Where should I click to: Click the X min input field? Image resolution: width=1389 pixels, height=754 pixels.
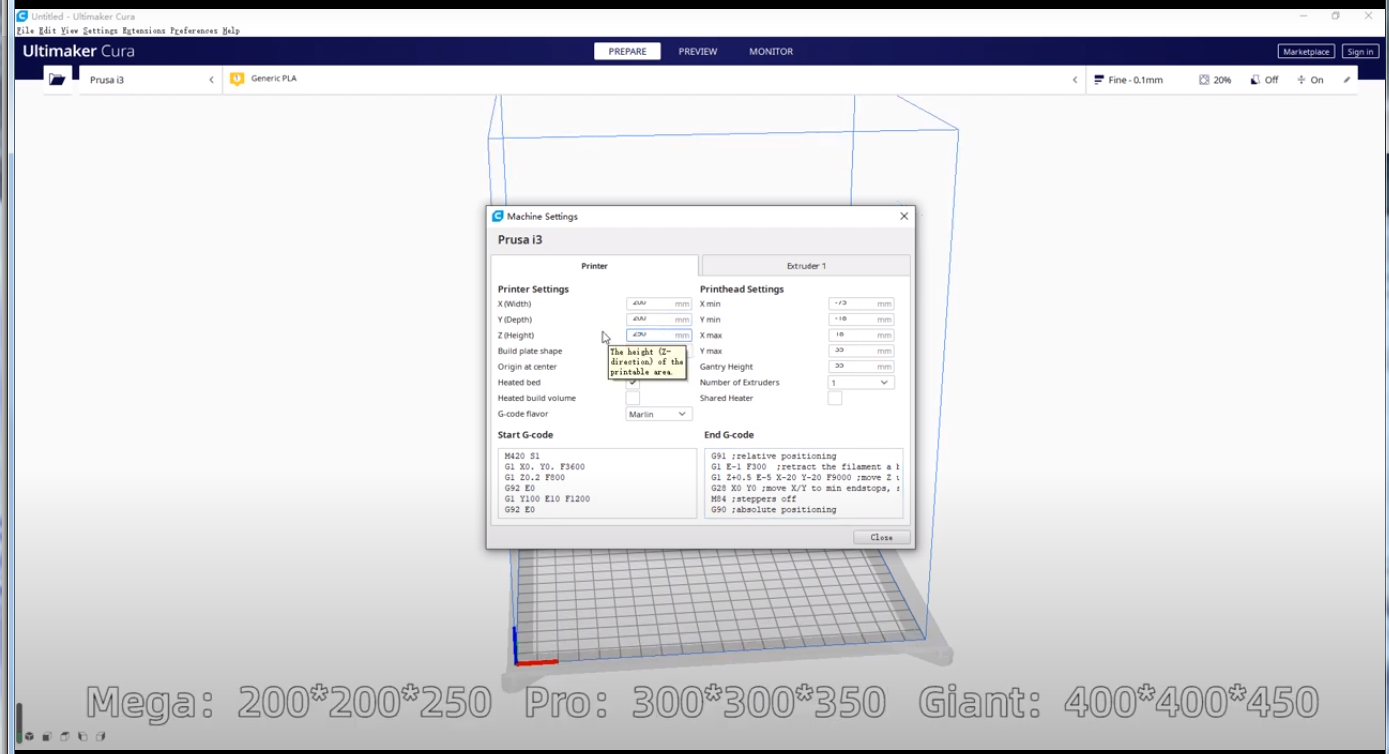[861, 304]
